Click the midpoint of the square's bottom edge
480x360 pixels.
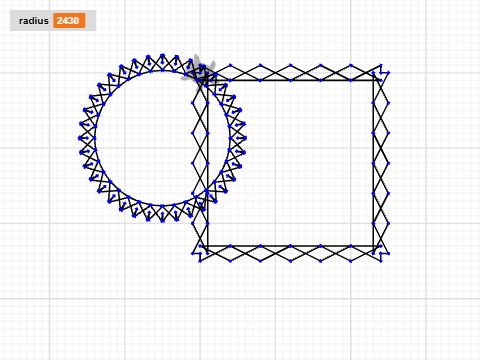click(x=290, y=246)
